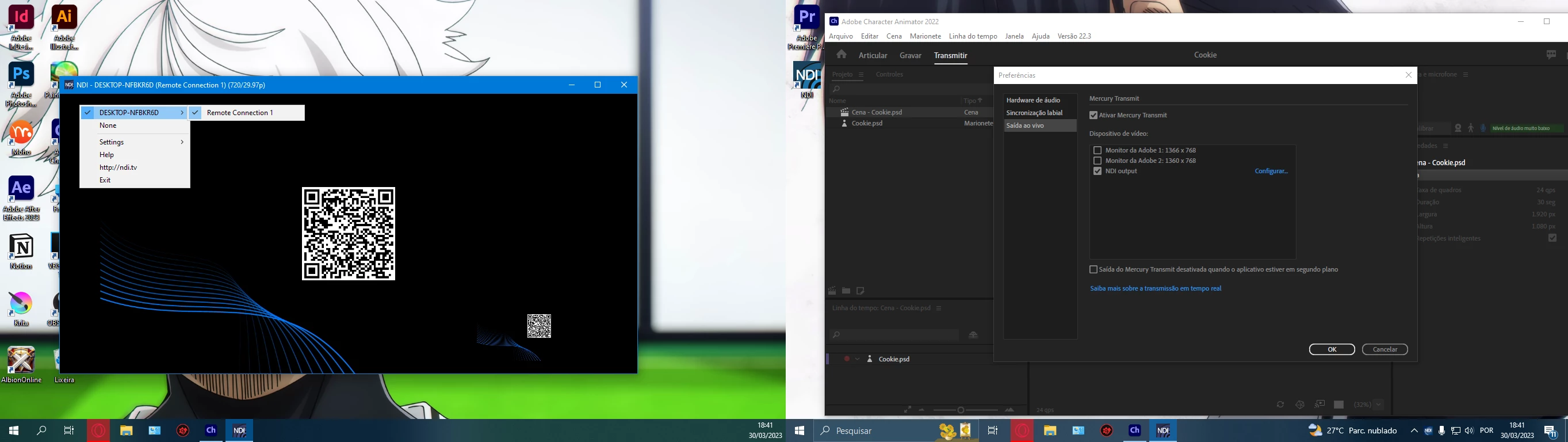Uncheck the NDI output checkbox
Screen dimensions: 1568x442
[1097, 171]
